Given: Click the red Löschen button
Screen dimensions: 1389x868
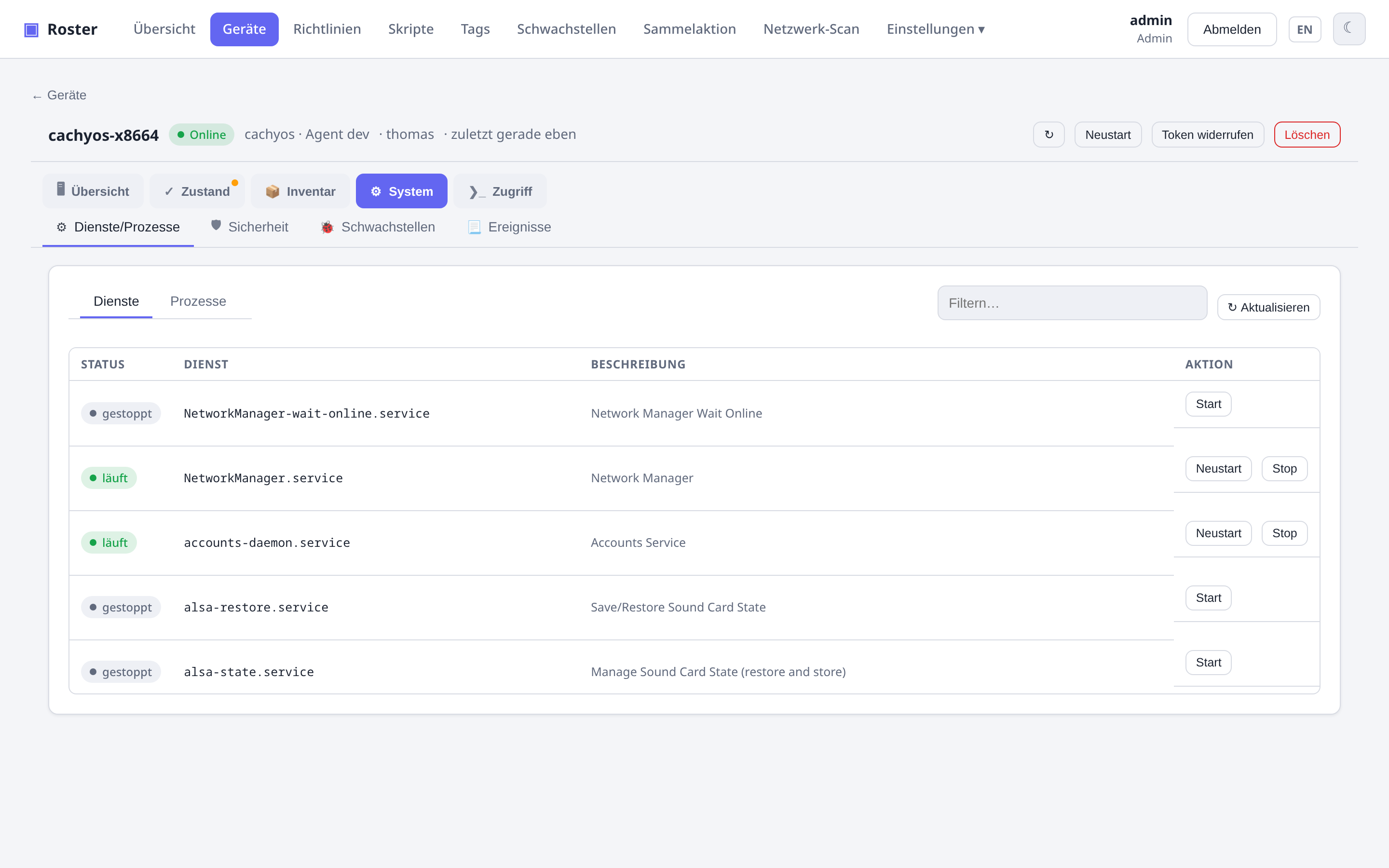Looking at the screenshot, I should (x=1307, y=135).
